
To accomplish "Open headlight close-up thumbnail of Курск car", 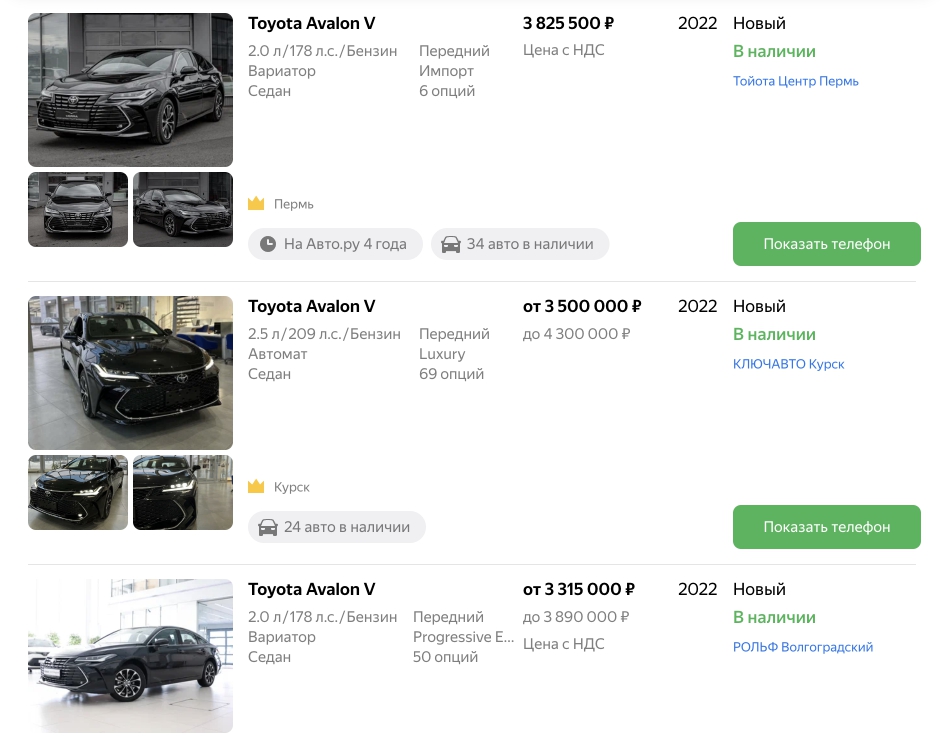I will pyautogui.click(x=183, y=493).
